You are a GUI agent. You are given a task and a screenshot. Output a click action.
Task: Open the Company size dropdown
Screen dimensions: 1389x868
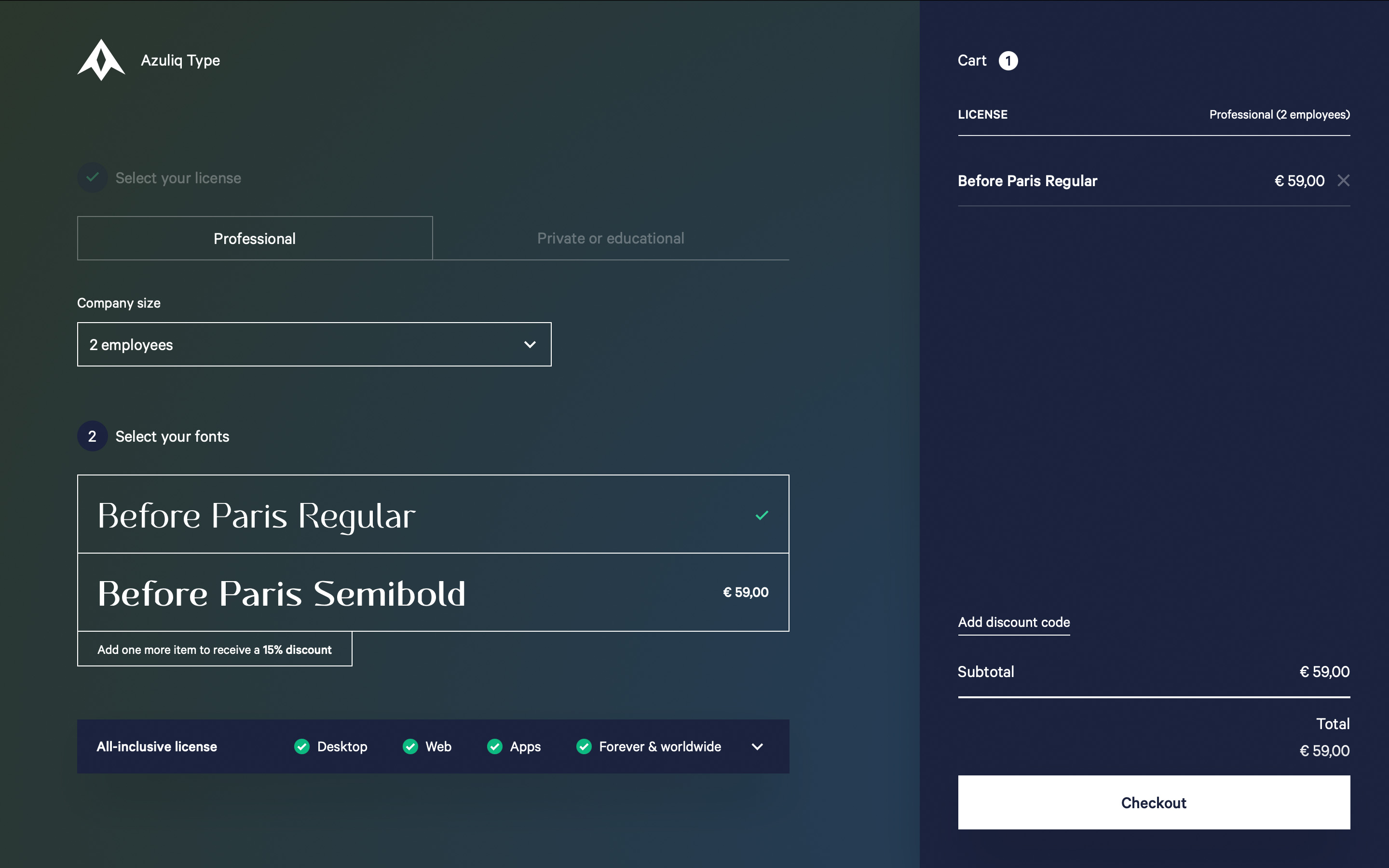[x=314, y=344]
